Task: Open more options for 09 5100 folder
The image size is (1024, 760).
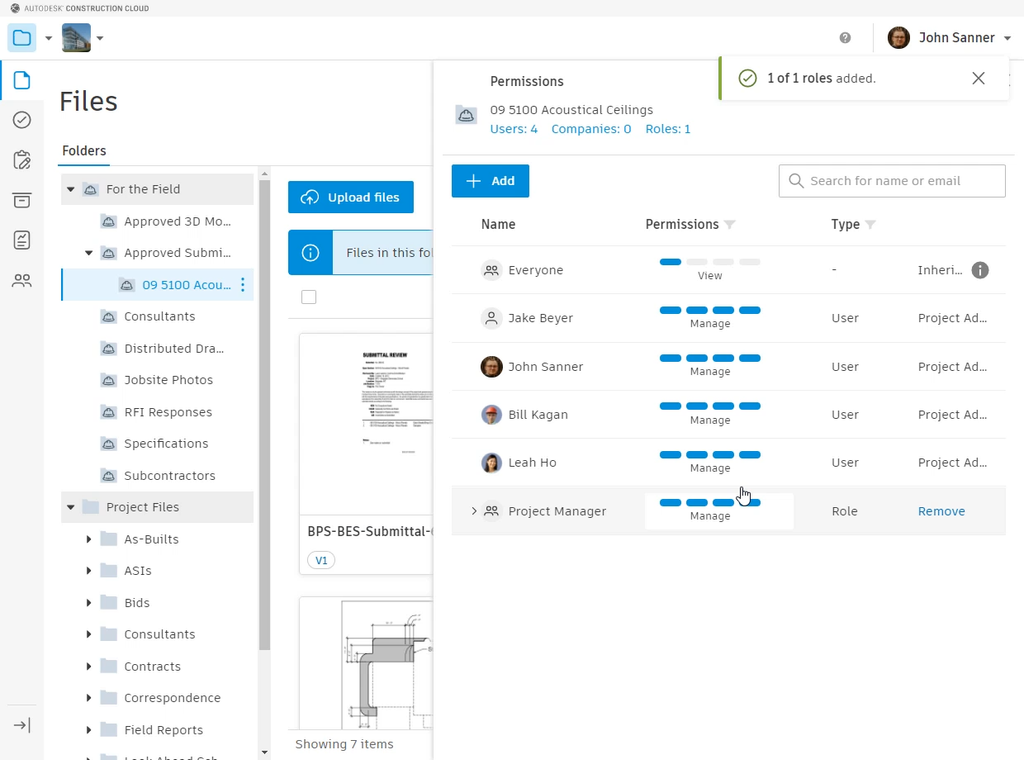Action: (242, 285)
